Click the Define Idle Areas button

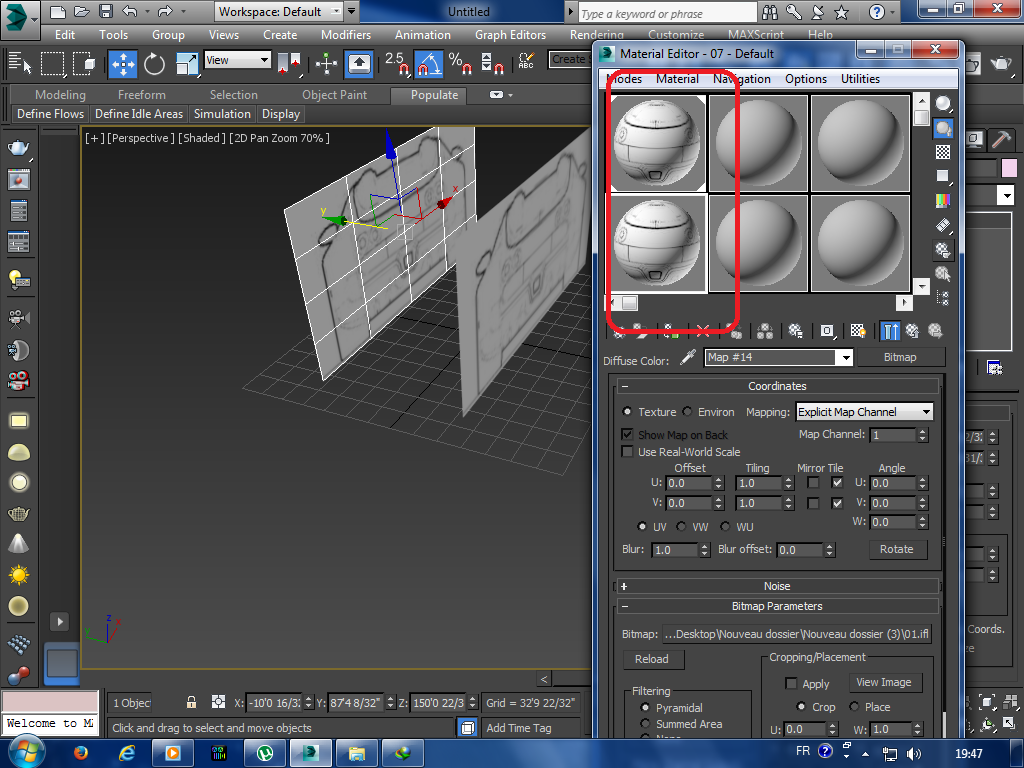click(x=139, y=114)
